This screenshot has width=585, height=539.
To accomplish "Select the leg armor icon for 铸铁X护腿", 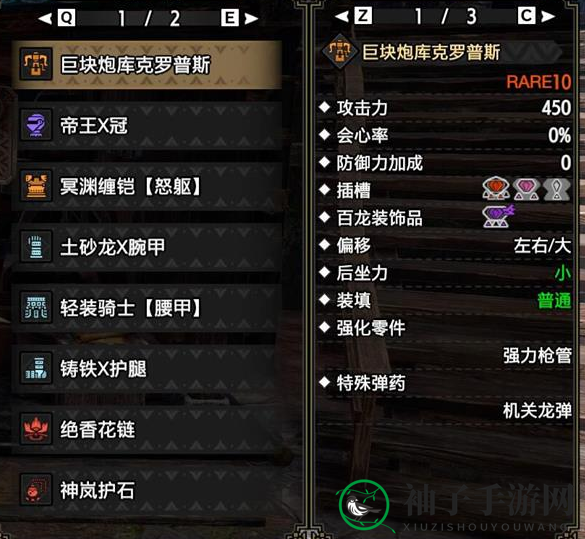I will coord(36,368).
